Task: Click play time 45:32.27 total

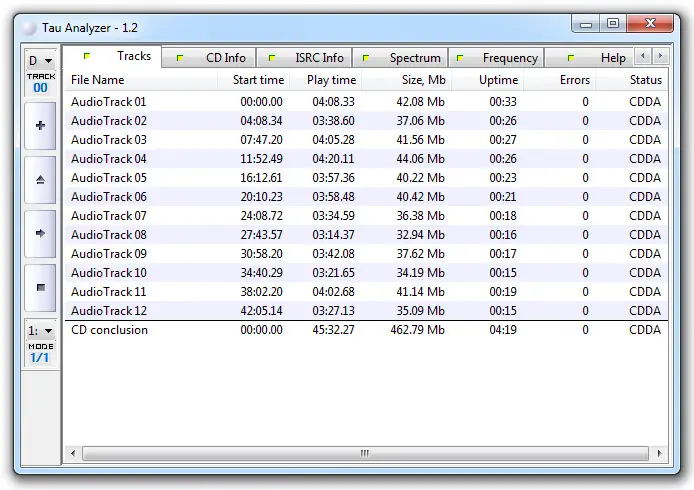Action: 333,330
